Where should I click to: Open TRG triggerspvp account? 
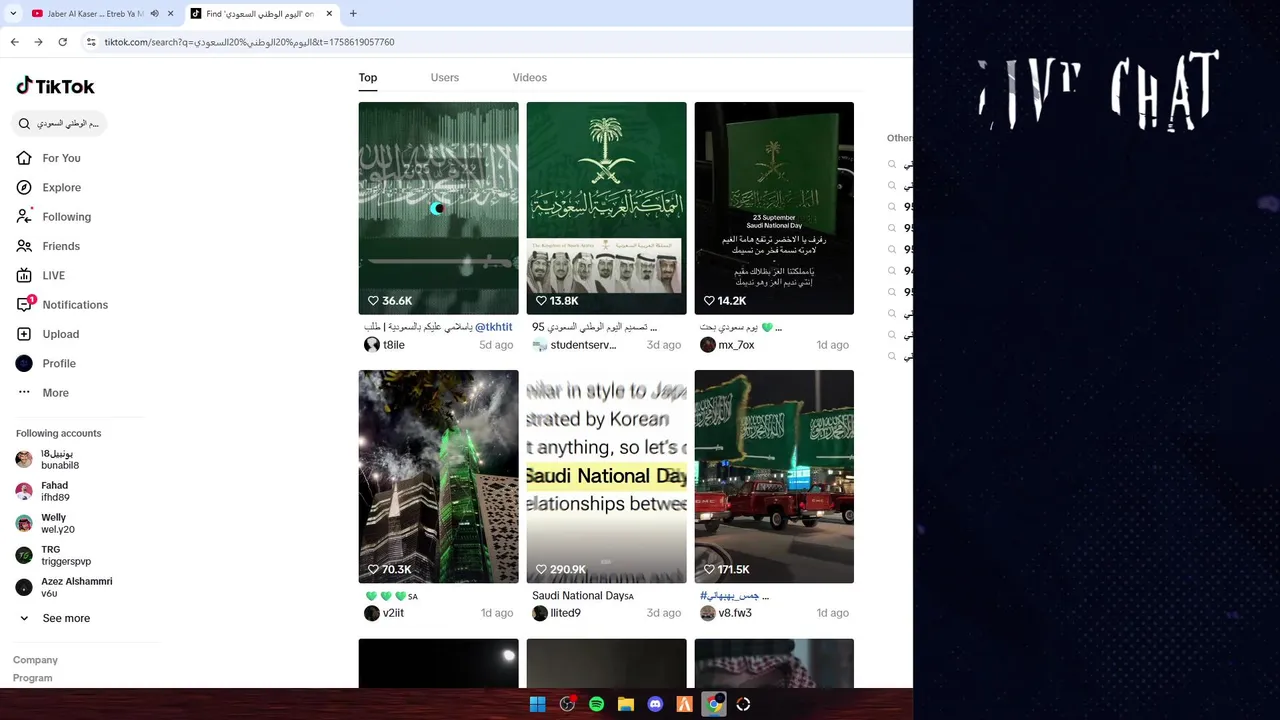pyautogui.click(x=65, y=555)
